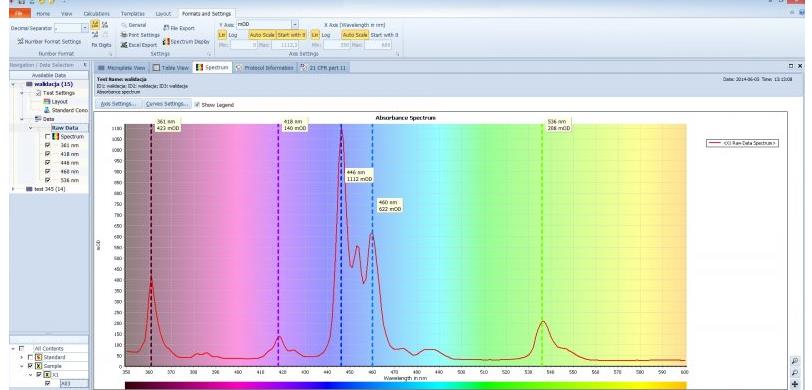Viewport: 812px width, 390px height.
Task: Switch to the Table View tab
Action: (170, 68)
